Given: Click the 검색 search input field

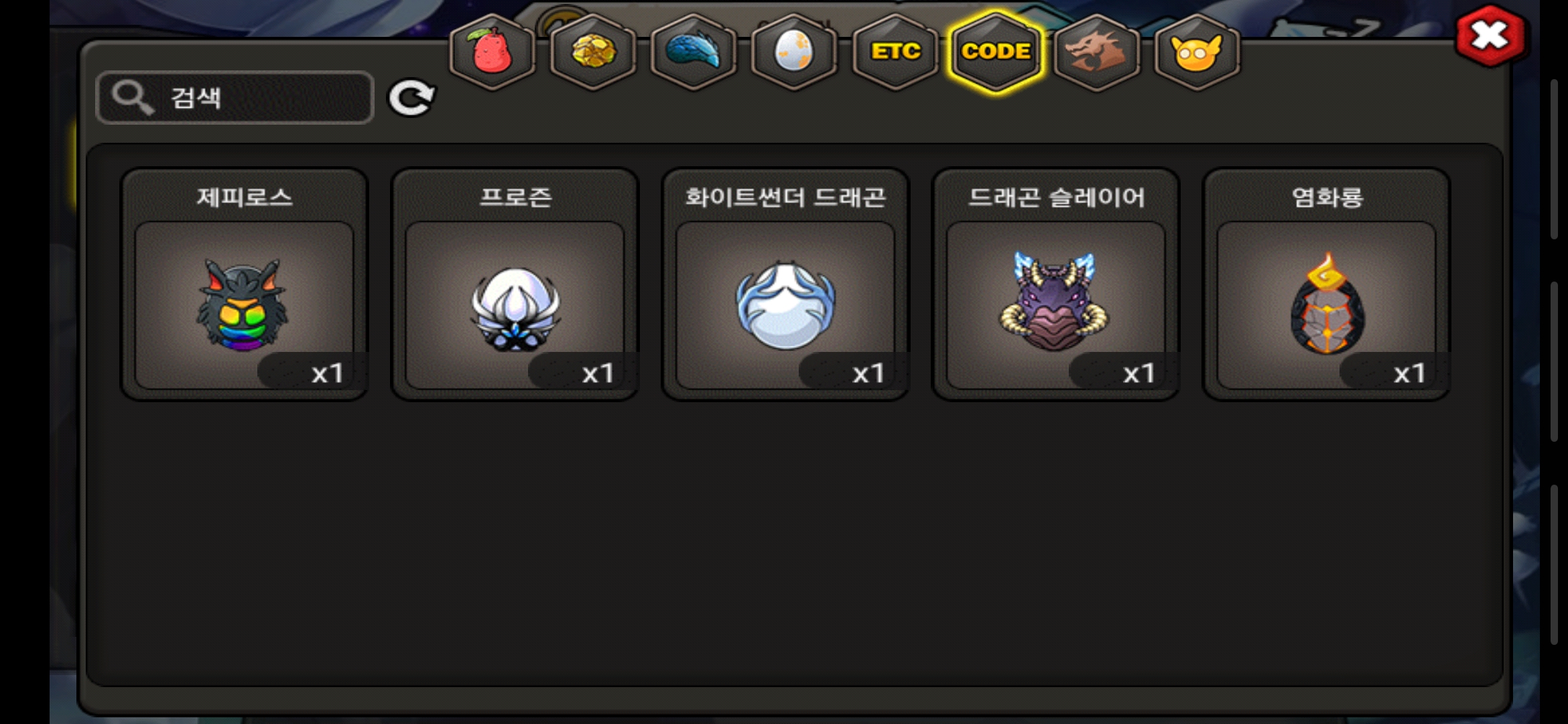Looking at the screenshot, I should 235,98.
